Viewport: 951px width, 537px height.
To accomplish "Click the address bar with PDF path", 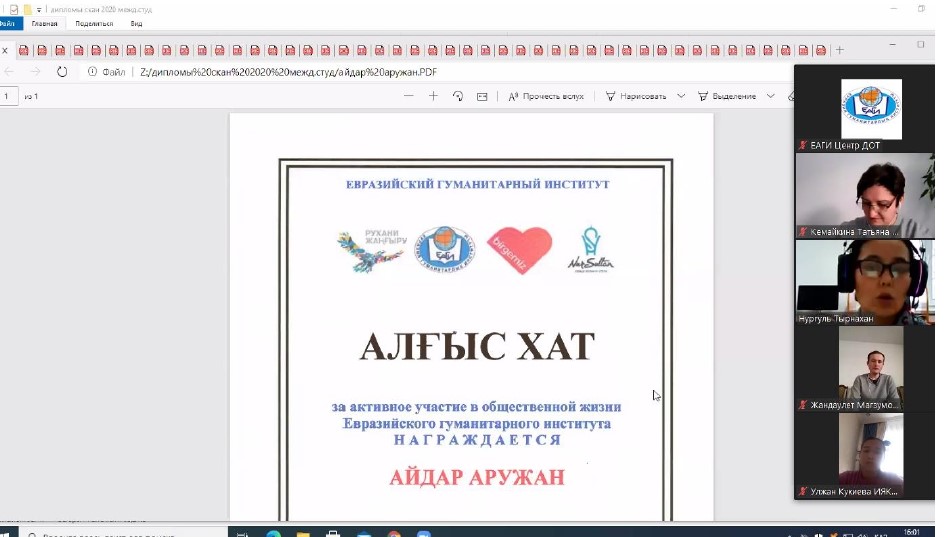I will (300, 72).
